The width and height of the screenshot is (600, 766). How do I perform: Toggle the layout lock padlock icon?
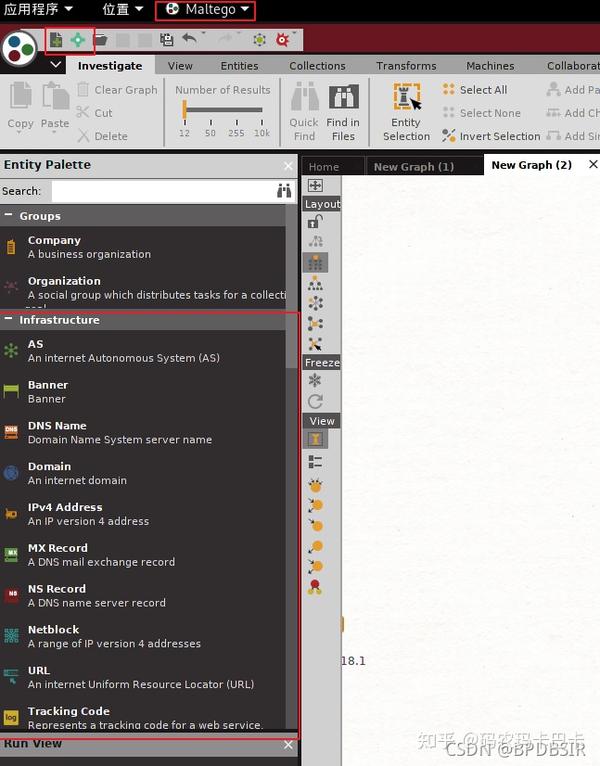click(315, 222)
